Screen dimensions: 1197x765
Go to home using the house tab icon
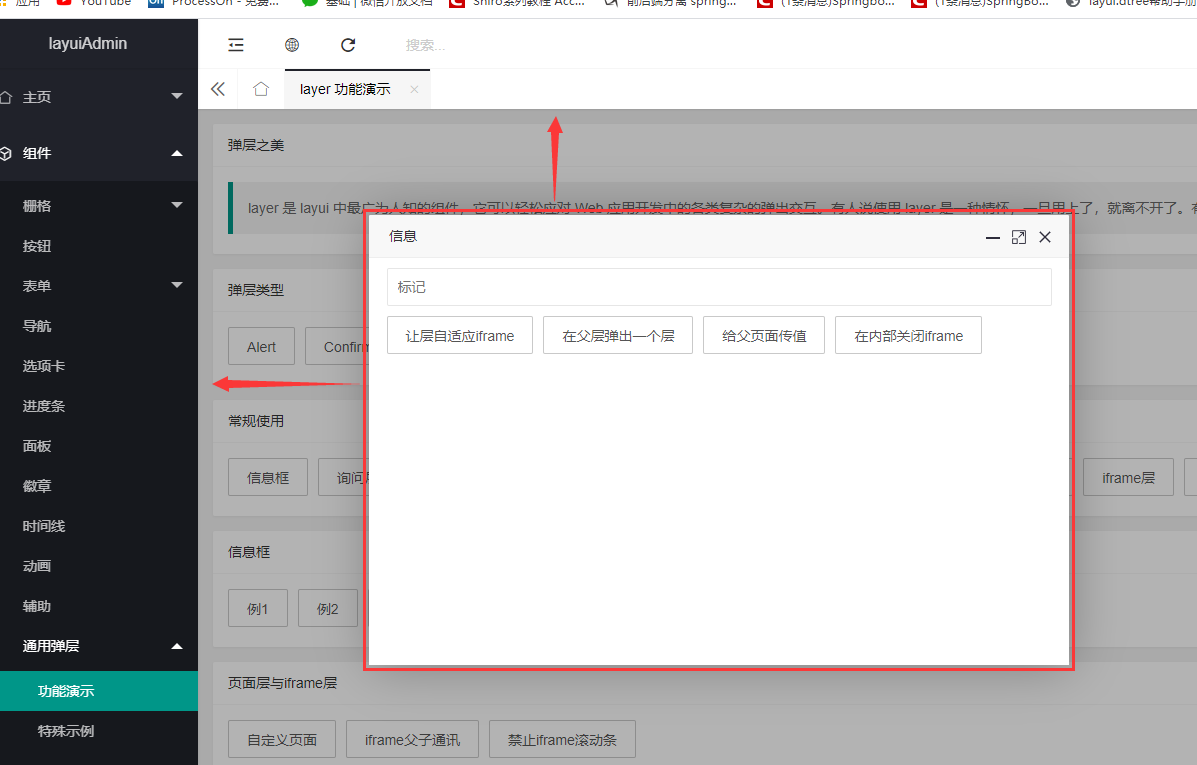click(260, 89)
